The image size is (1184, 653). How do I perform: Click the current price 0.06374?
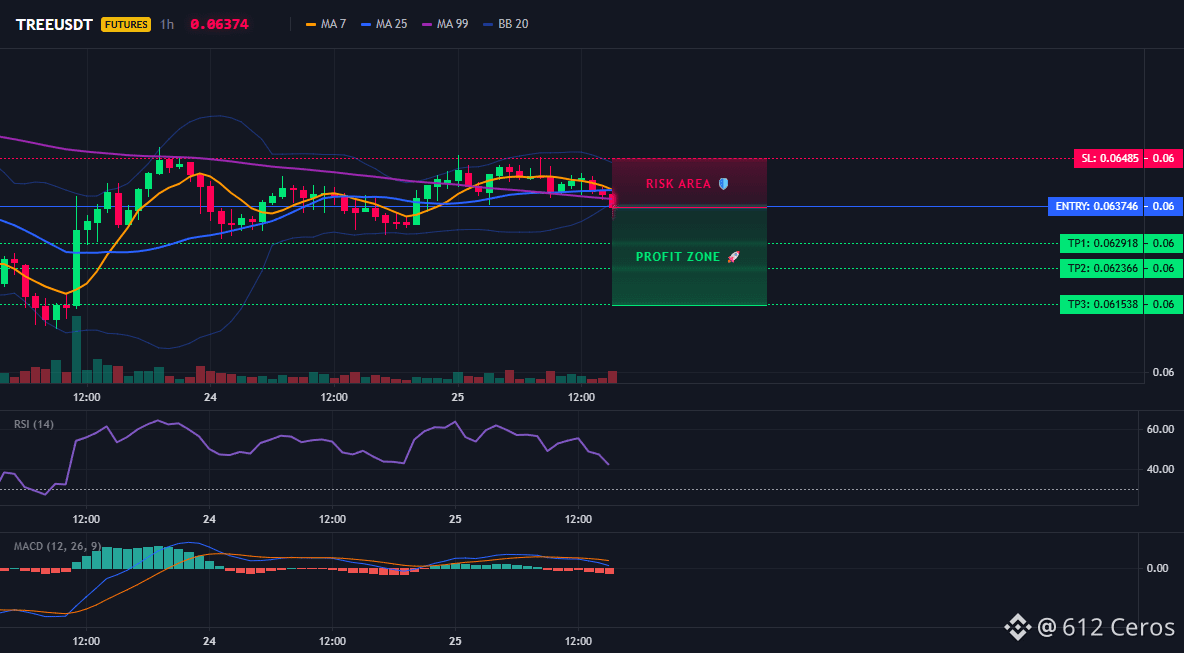point(219,24)
